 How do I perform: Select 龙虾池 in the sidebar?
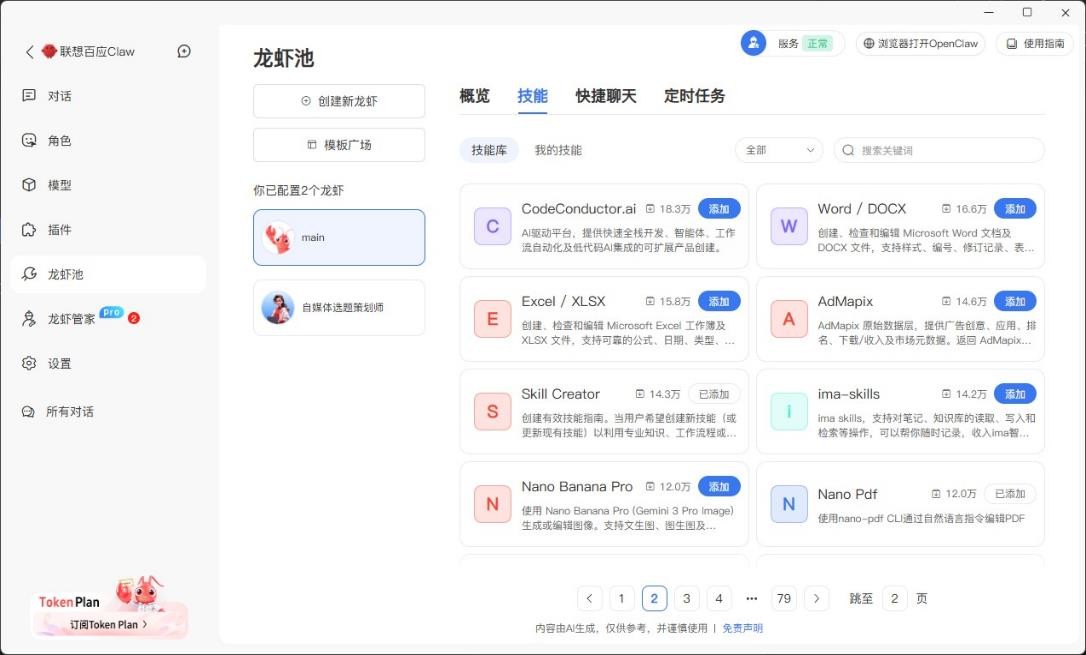108,274
